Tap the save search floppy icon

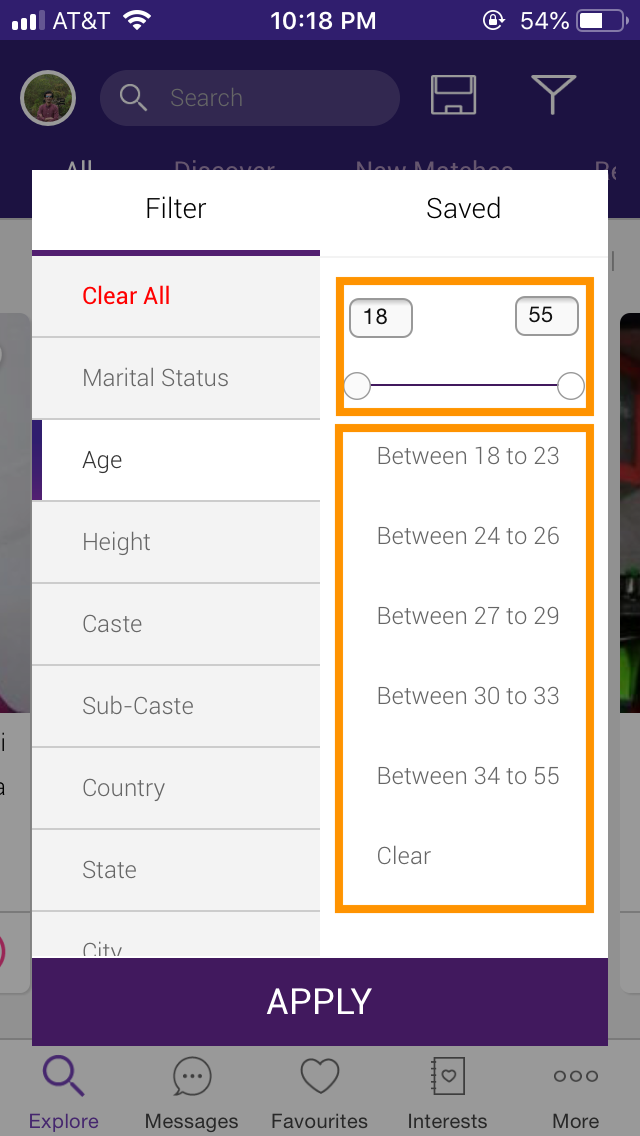(454, 94)
